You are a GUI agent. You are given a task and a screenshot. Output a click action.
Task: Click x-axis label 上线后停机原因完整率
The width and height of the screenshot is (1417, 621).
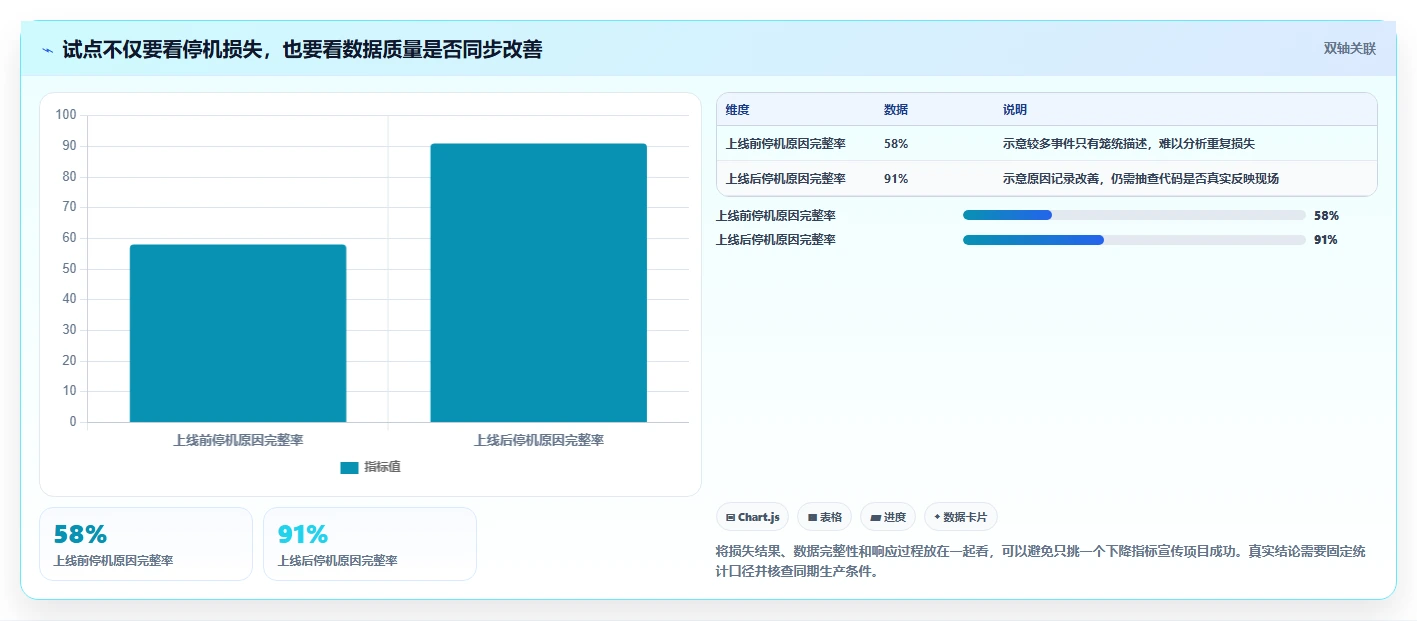tap(539, 440)
